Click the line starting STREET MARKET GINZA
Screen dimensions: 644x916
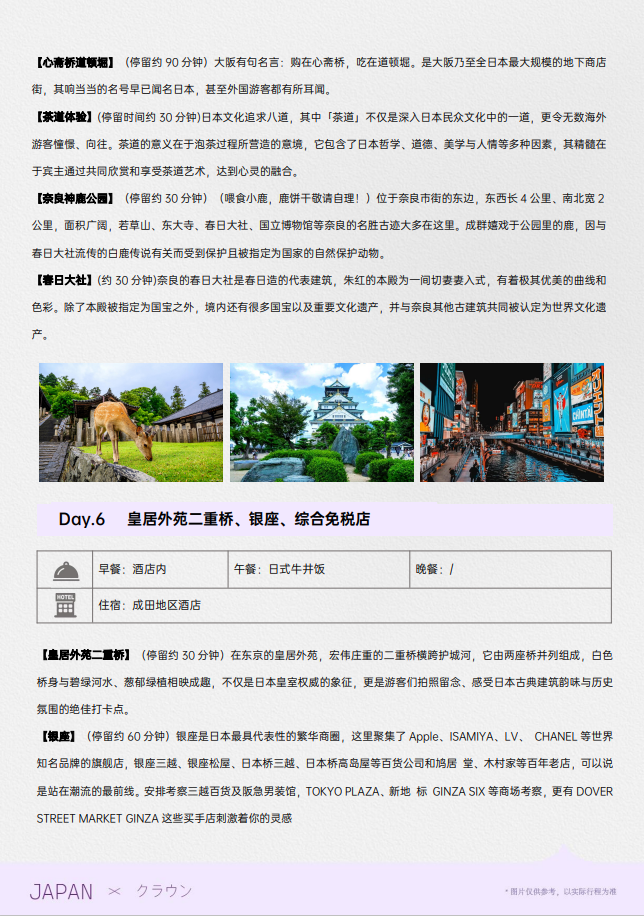164,818
